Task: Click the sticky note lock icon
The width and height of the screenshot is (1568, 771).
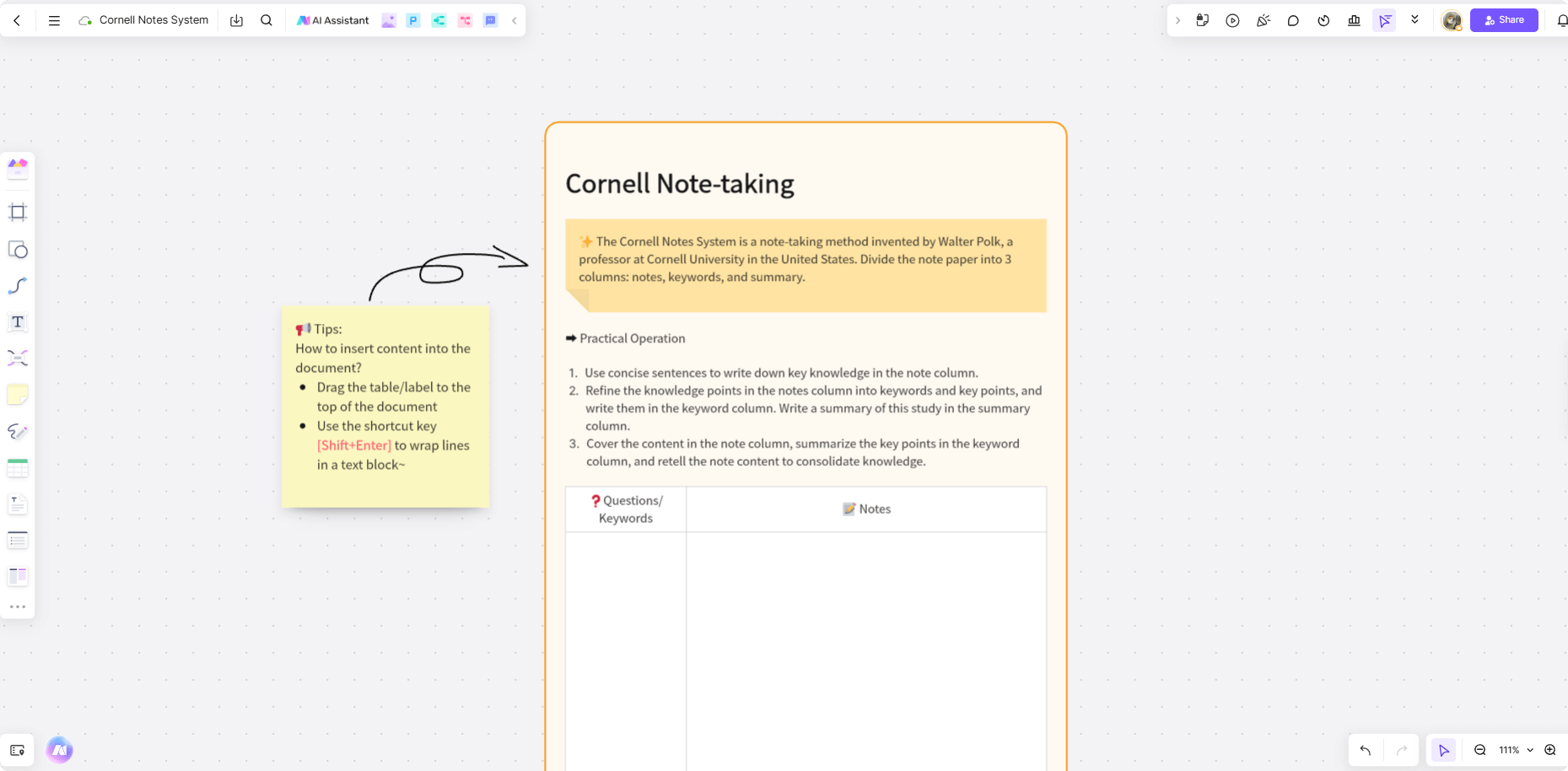Action: point(1203,20)
